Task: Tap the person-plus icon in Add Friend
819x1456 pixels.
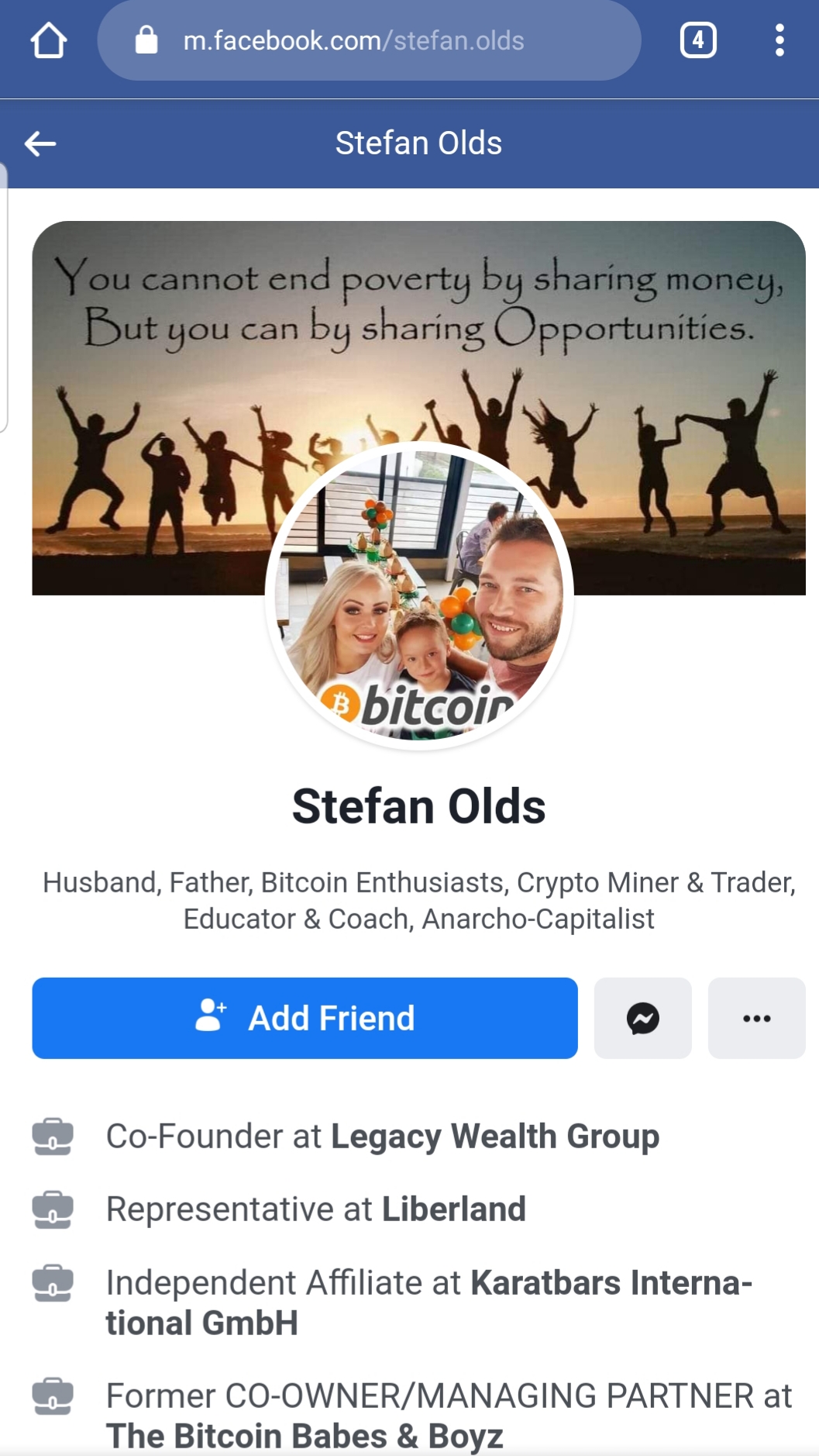Action: tap(210, 1015)
